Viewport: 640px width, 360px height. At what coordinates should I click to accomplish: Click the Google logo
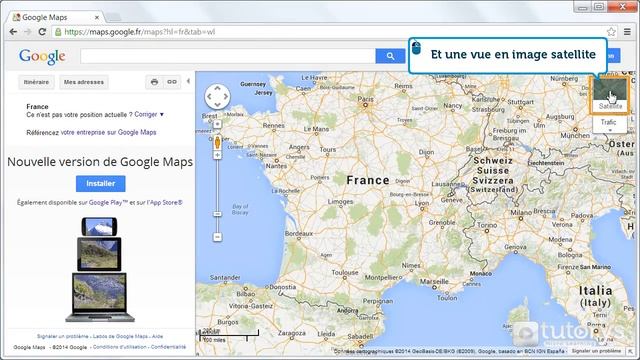[42, 56]
